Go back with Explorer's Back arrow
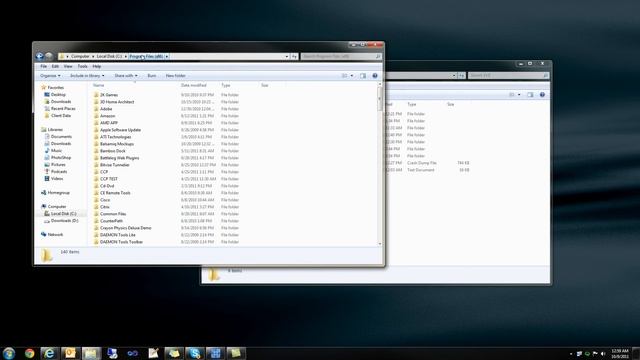The image size is (640, 360). coord(40,56)
